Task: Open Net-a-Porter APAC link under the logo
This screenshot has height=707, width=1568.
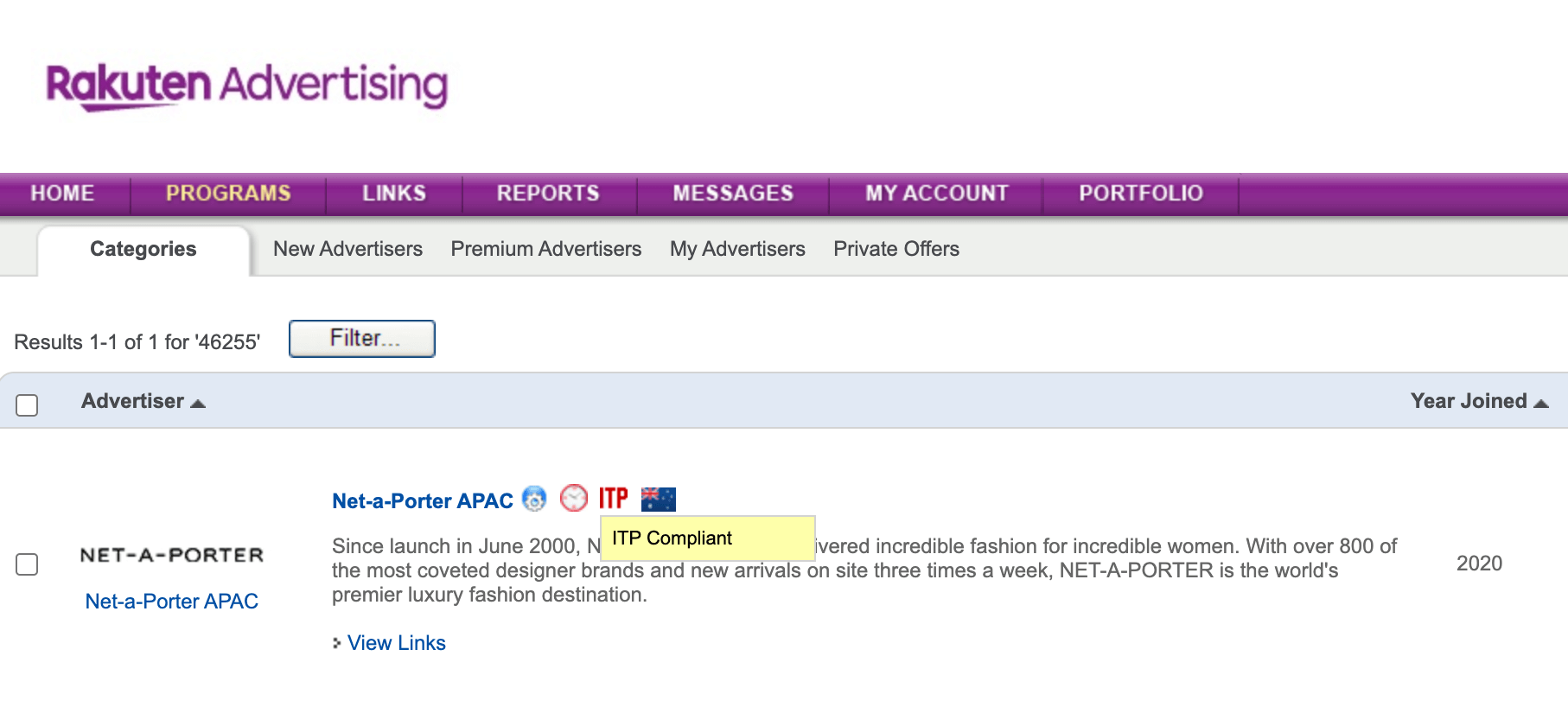Action: tap(172, 602)
